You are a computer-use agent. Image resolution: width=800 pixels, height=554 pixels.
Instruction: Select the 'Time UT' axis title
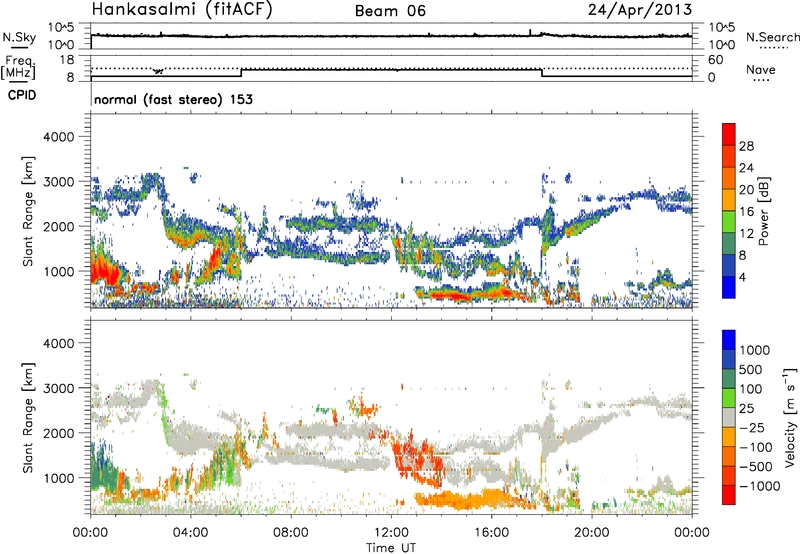pyautogui.click(x=391, y=548)
